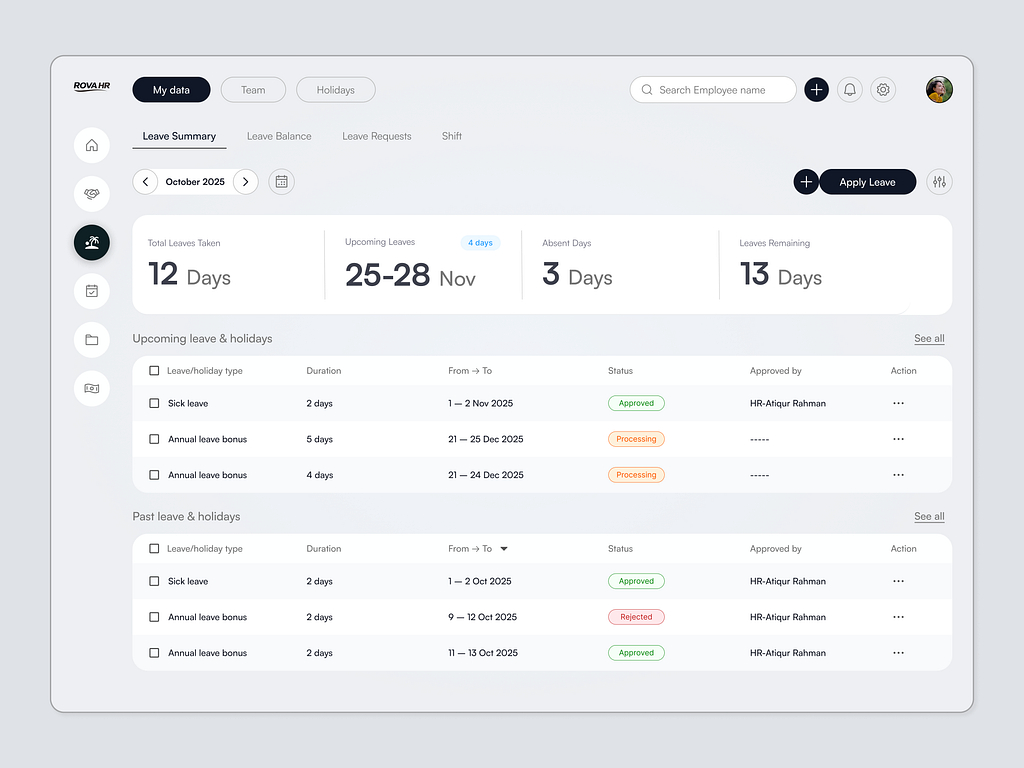Screen dimensions: 1024x768
Task: See all past leave & holidays
Action: pos(929,517)
